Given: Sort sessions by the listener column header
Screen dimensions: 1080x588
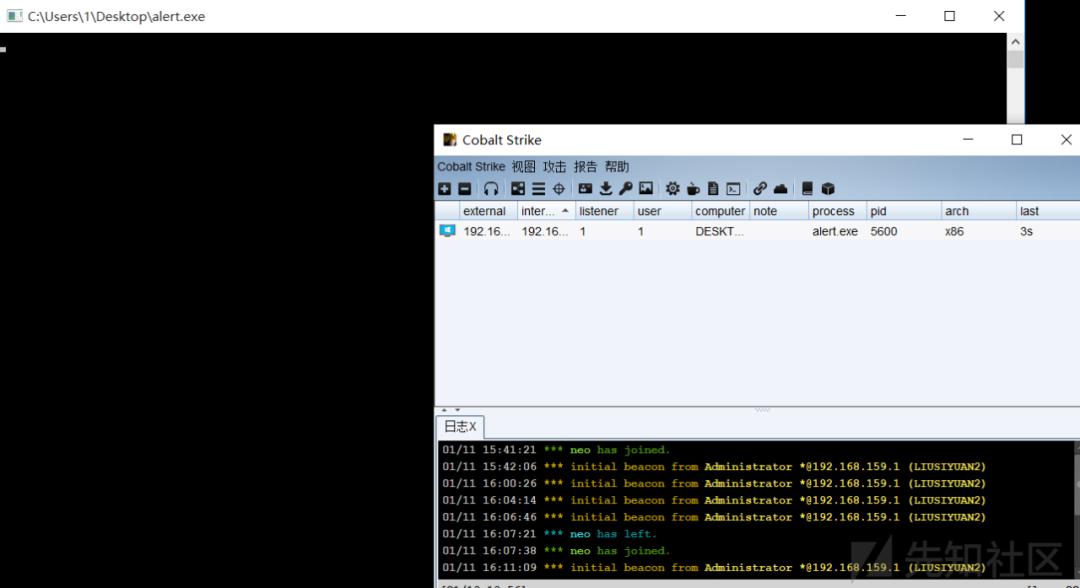Looking at the screenshot, I should click(604, 211).
